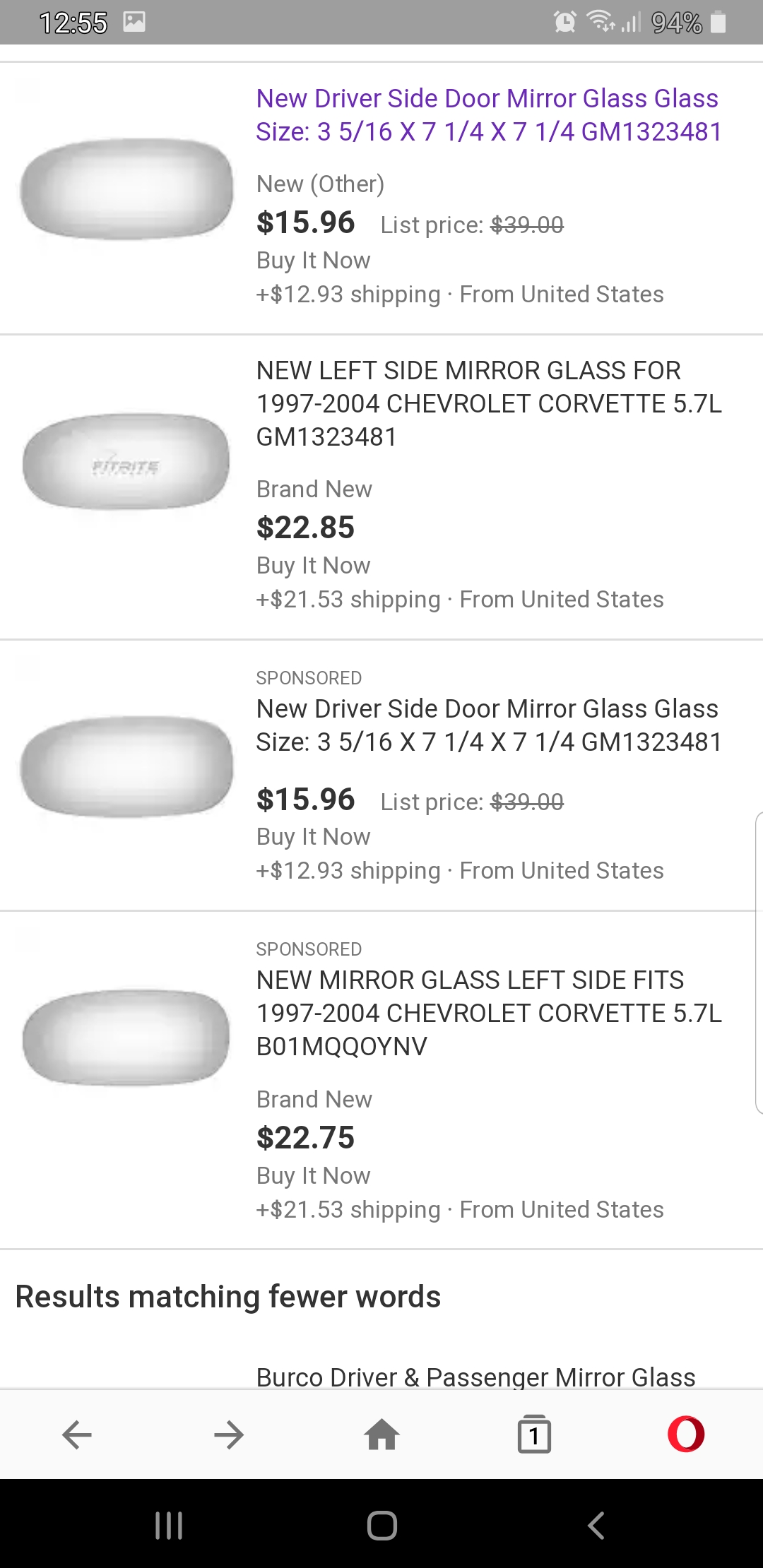The height and width of the screenshot is (1568, 763).
Task: Open the Opera menu icon
Action: (686, 1435)
